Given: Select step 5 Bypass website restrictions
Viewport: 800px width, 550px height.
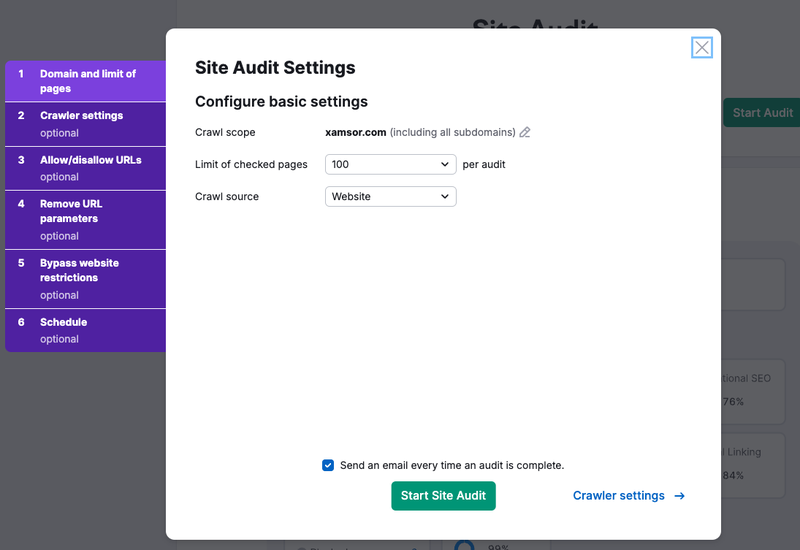Looking at the screenshot, I should pyautogui.click(x=85, y=278).
